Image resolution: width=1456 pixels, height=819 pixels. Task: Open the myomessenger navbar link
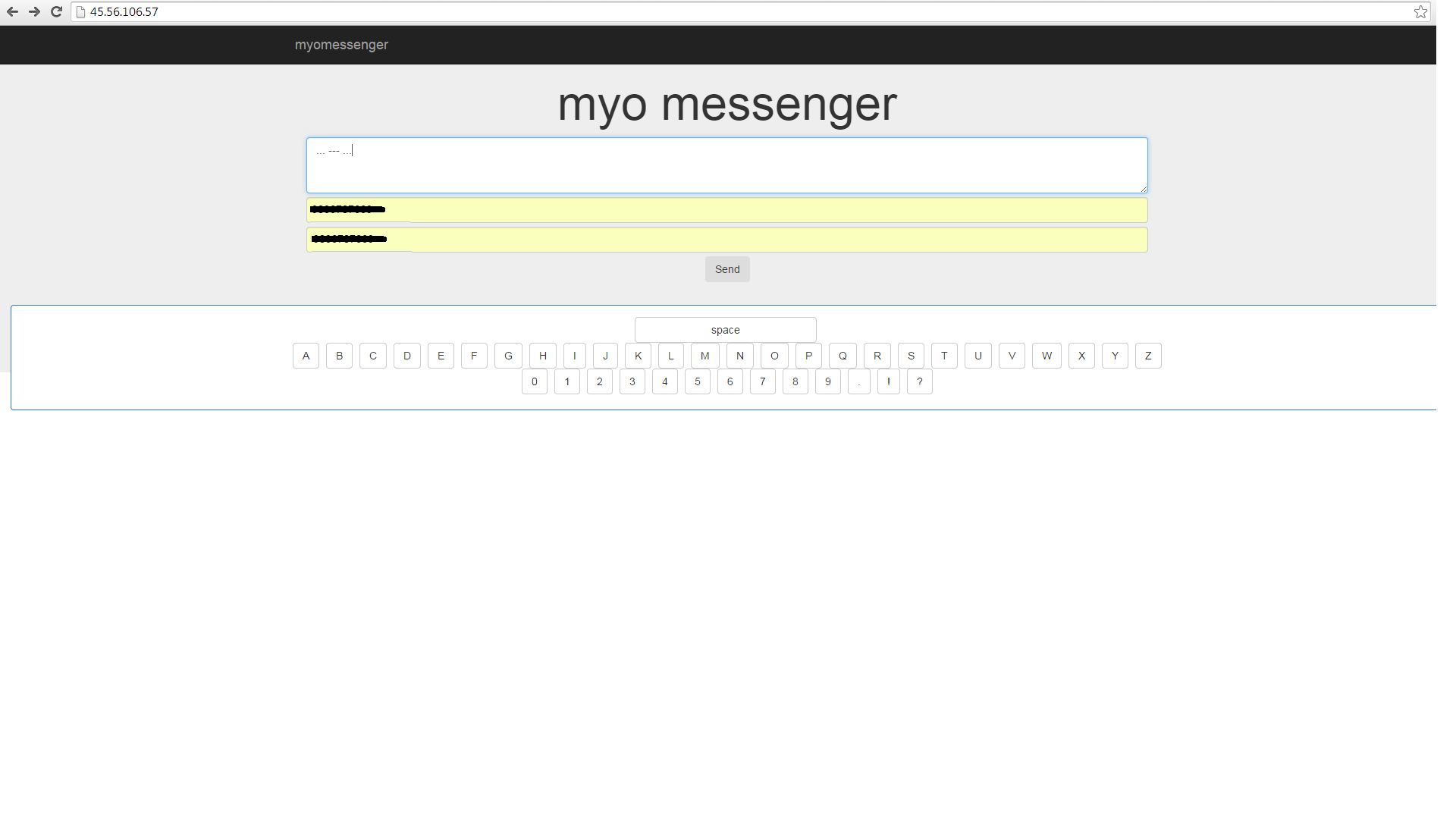tap(341, 45)
